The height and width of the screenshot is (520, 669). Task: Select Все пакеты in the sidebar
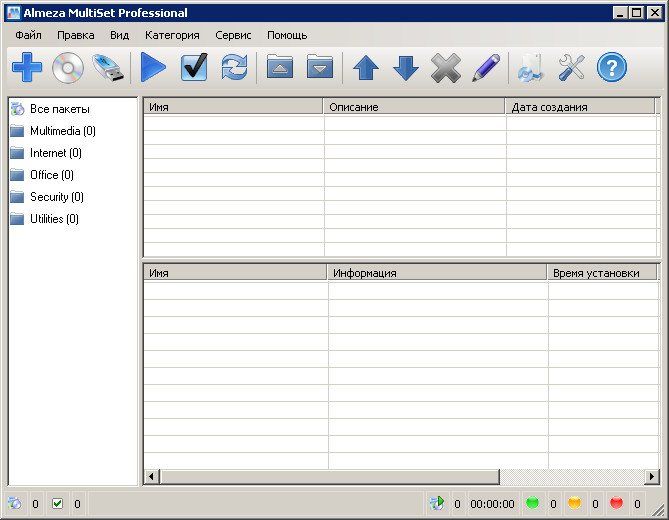59,109
